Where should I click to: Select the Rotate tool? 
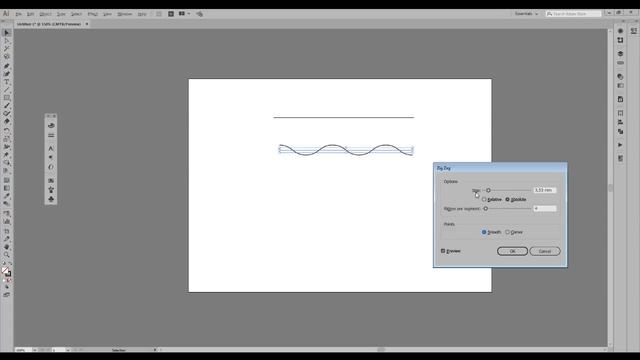[7, 131]
